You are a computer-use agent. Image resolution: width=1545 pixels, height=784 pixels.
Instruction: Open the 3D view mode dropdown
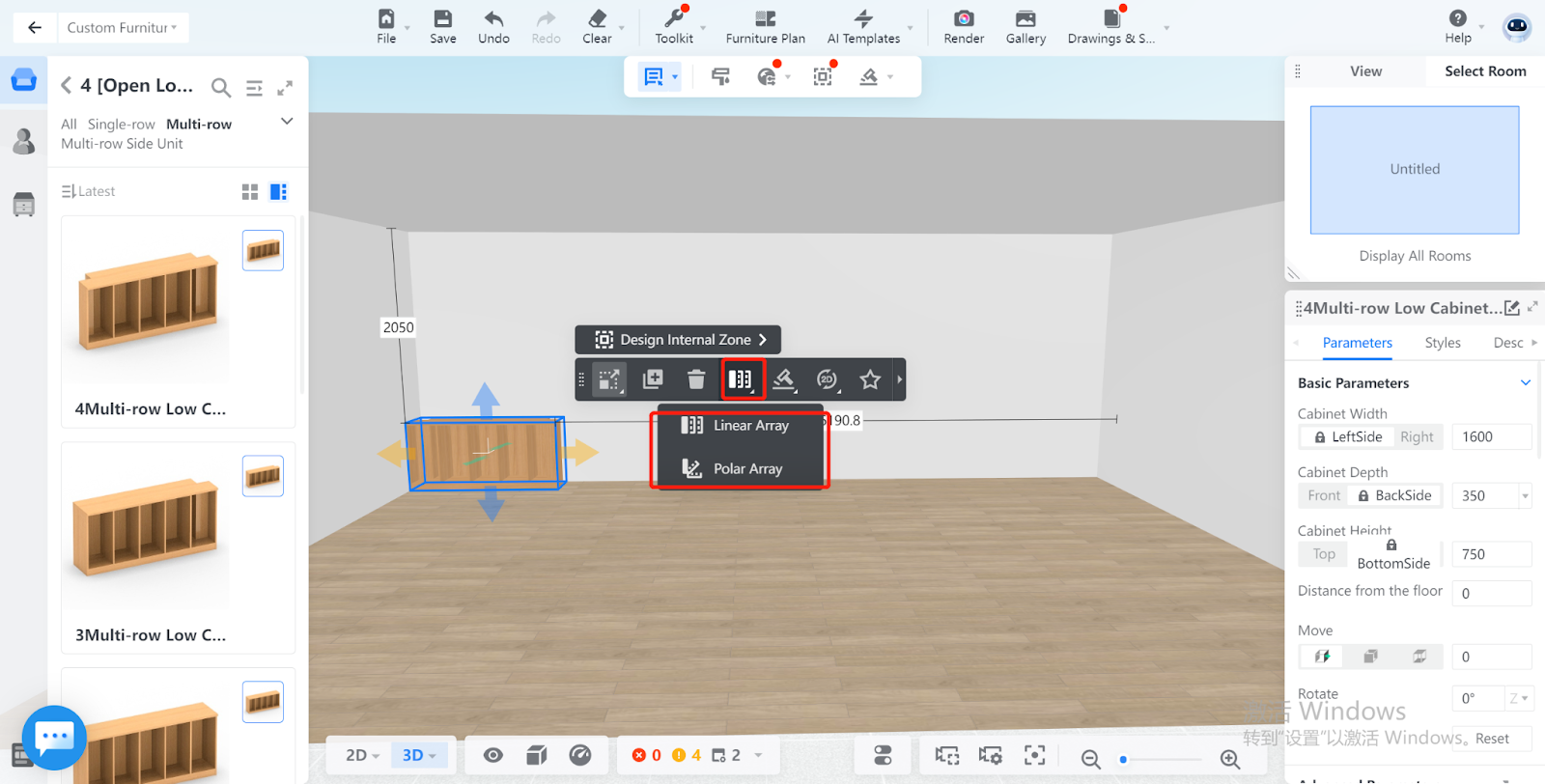(x=419, y=755)
